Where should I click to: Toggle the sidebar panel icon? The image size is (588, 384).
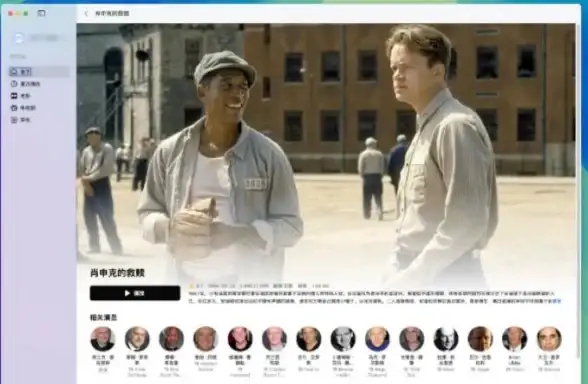coord(41,14)
